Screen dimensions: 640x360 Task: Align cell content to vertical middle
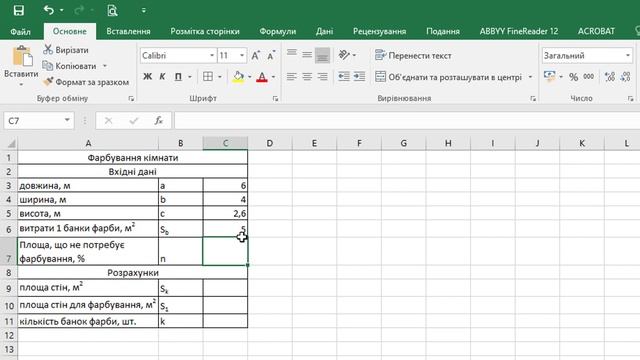click(307, 55)
